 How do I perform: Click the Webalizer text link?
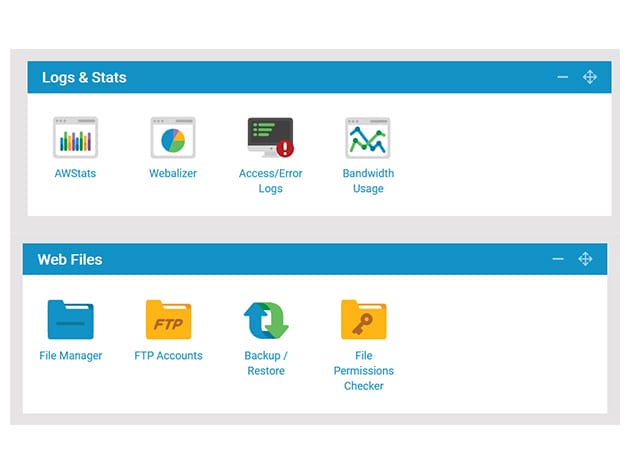click(173, 173)
